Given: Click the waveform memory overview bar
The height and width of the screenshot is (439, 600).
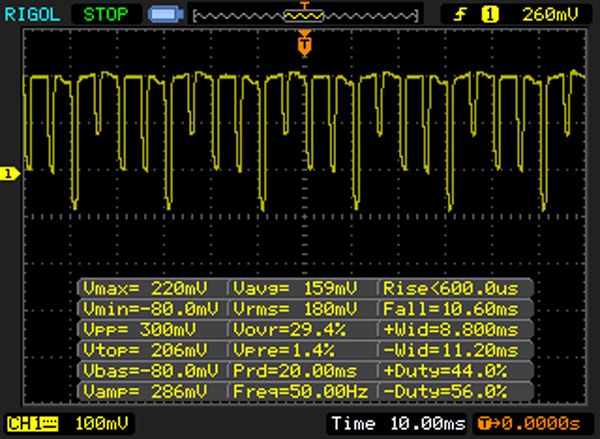Looking at the screenshot, I should (305, 15).
